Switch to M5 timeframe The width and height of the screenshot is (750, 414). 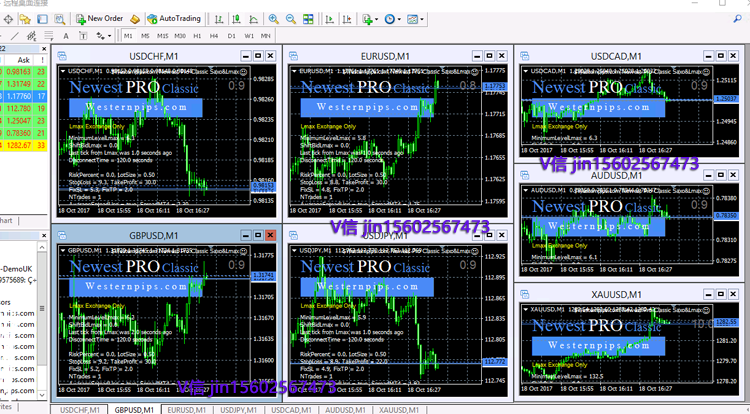[145, 36]
